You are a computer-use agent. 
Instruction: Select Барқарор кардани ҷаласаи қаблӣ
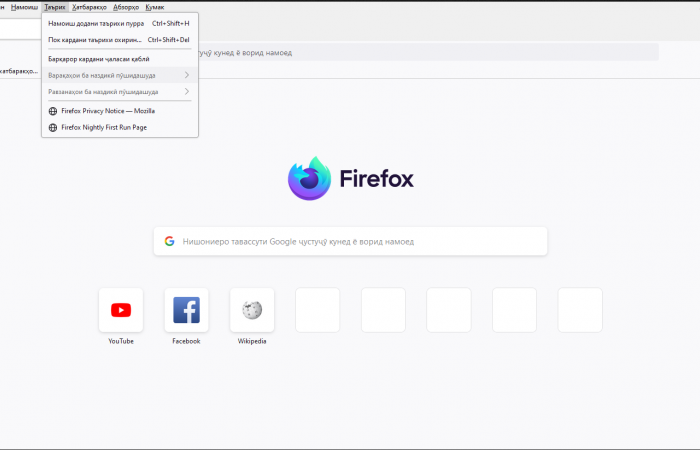click(x=120, y=59)
